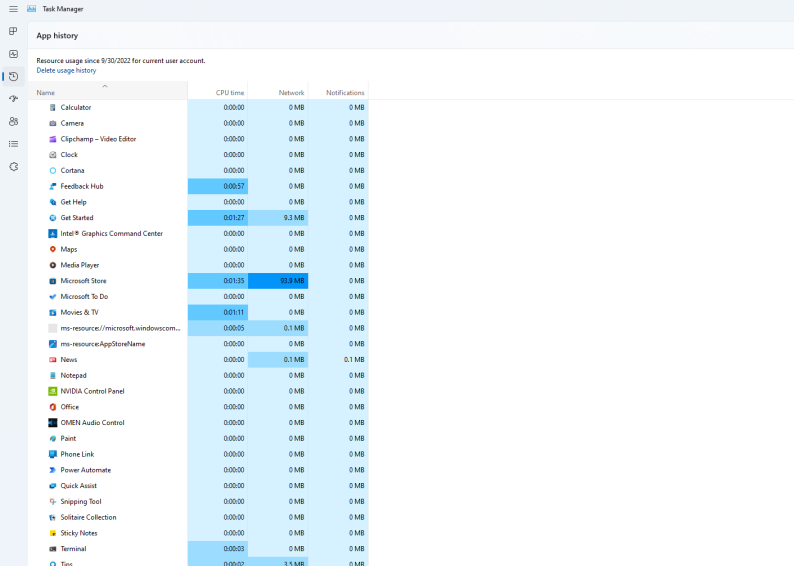Click the Office app icon
Screen dimensions: 794x566
tap(53, 407)
